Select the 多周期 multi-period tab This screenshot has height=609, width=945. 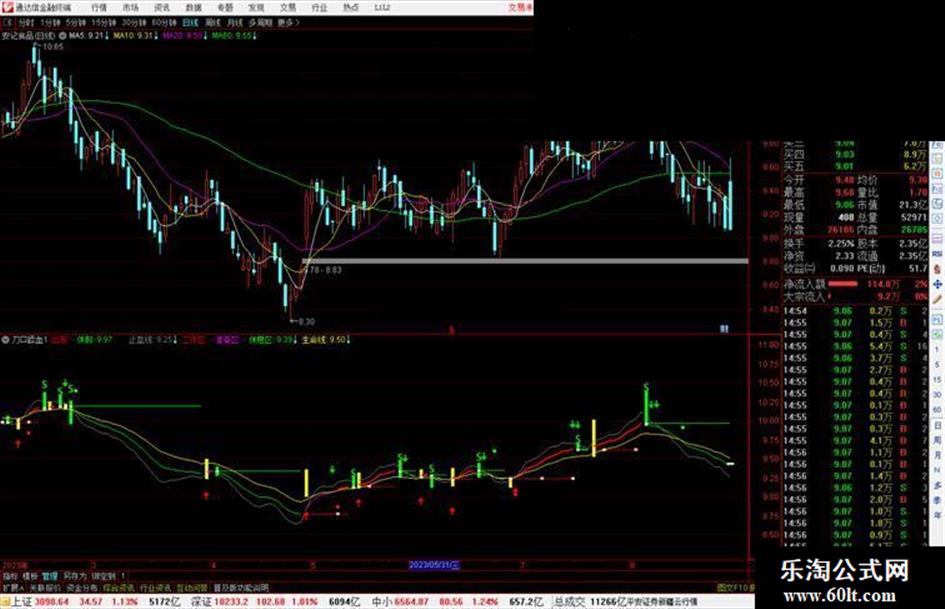click(x=260, y=23)
